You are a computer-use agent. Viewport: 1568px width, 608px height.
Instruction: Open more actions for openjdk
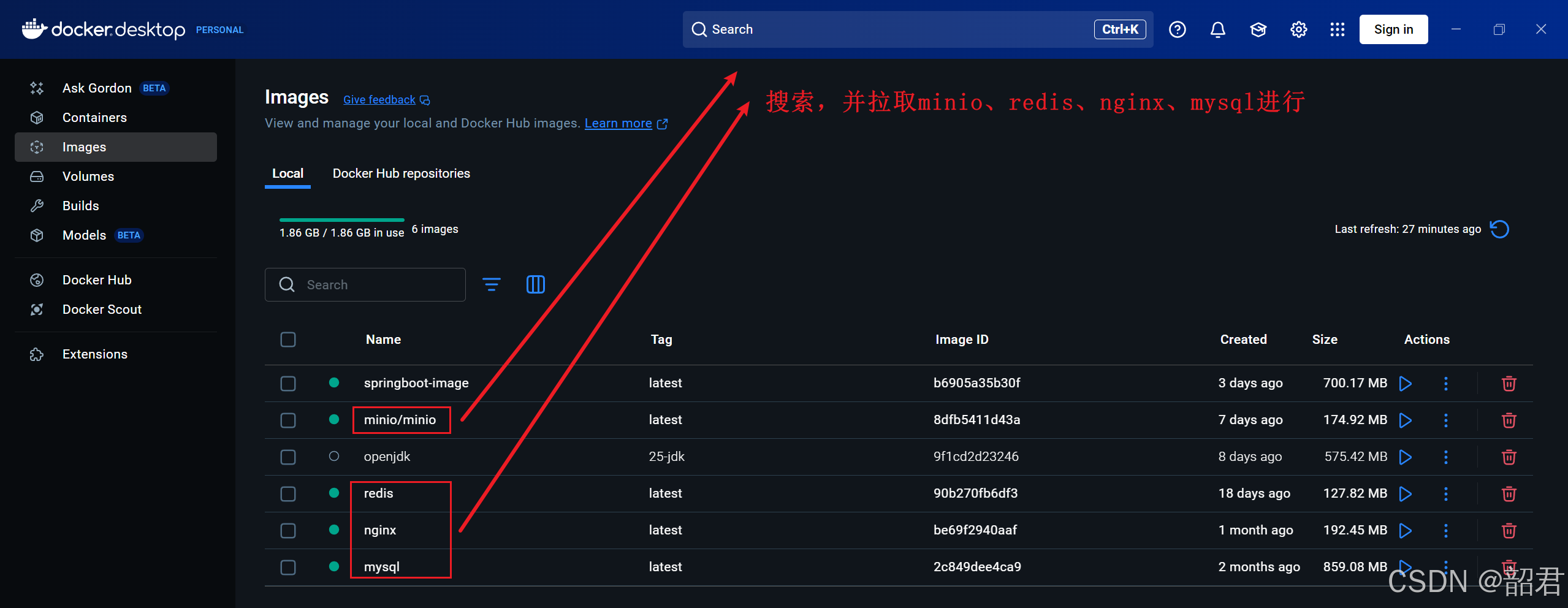tap(1446, 457)
